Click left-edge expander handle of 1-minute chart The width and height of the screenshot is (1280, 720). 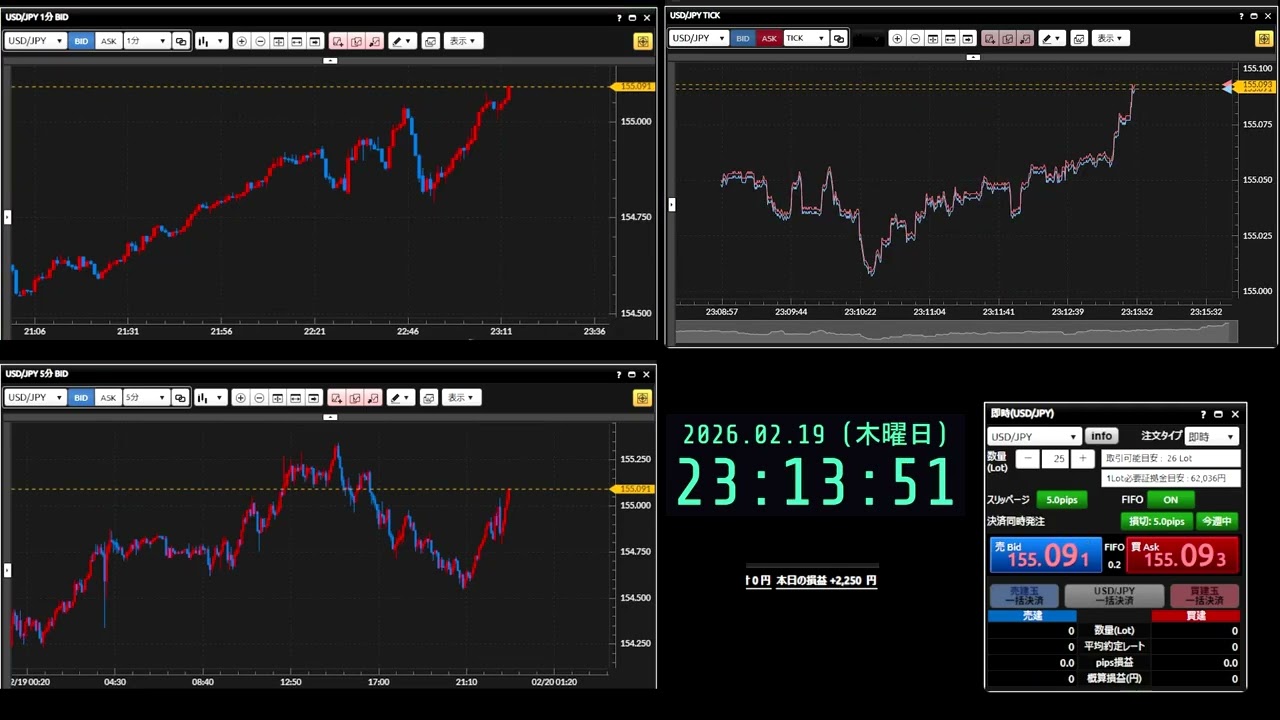click(7, 216)
